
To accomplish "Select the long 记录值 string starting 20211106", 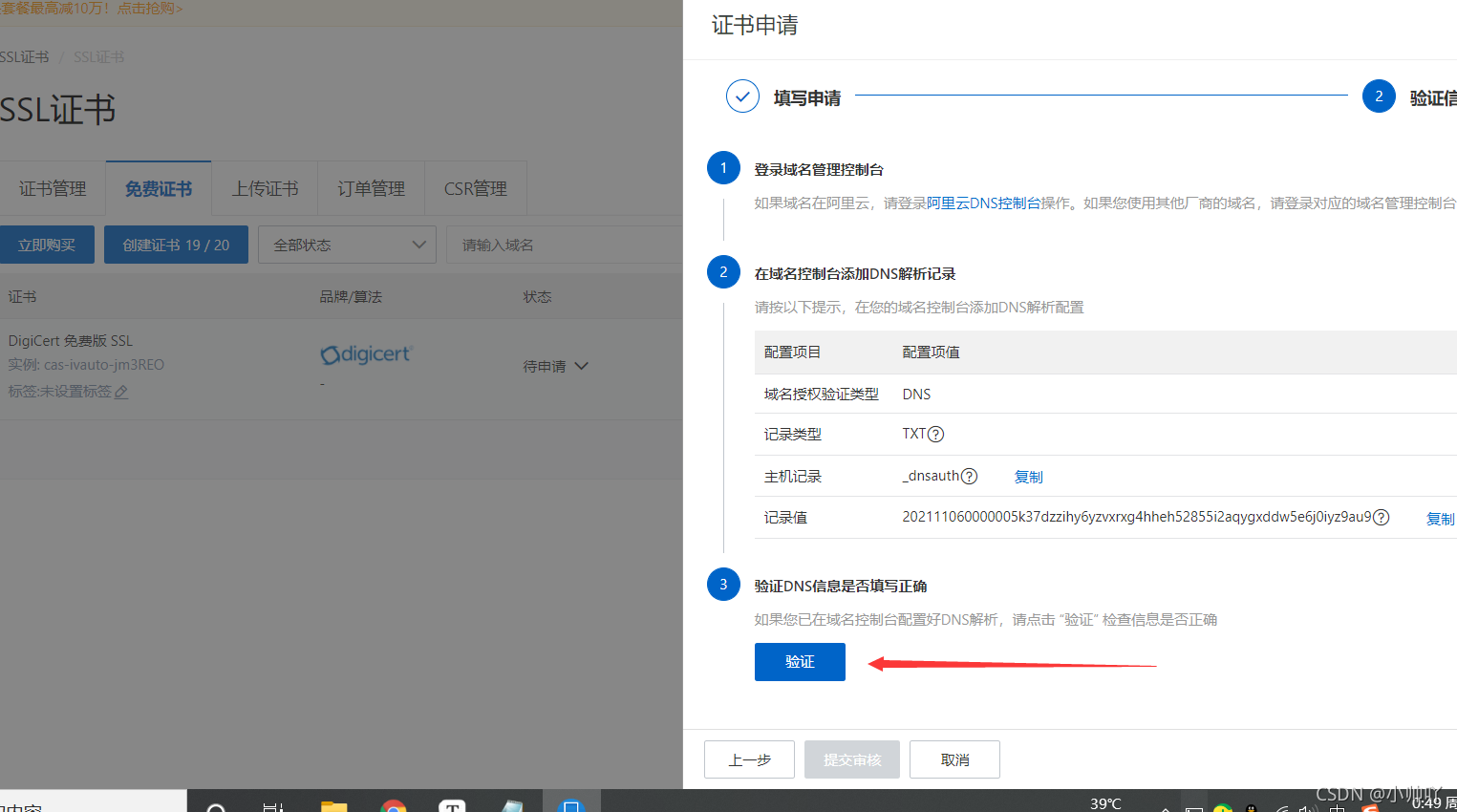I will click(x=1137, y=517).
